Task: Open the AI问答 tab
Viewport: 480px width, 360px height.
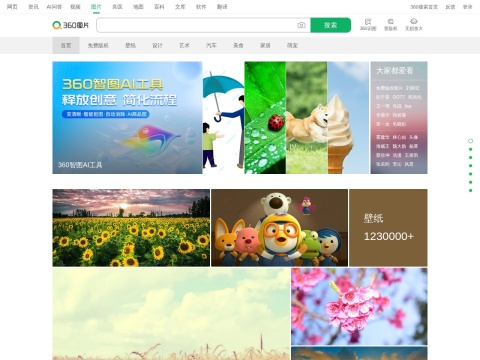Action: 54,7
